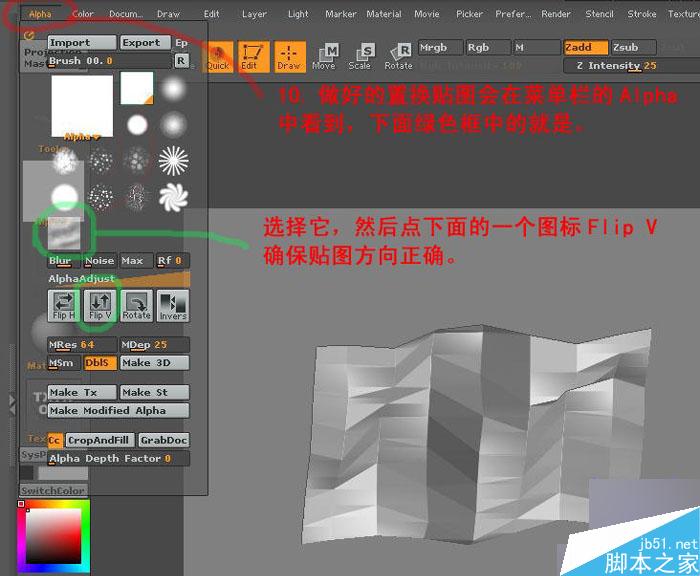Open the Stencil menu
This screenshot has width=700, height=576.
click(x=599, y=14)
